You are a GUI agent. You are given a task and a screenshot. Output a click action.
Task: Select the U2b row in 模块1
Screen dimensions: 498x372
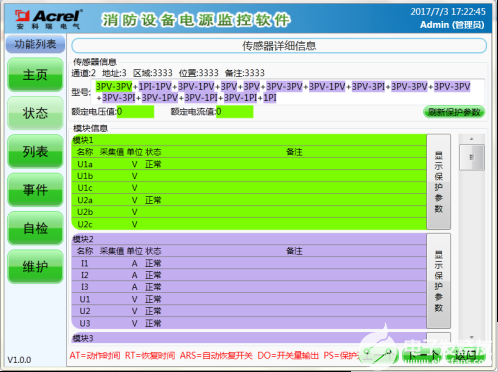pos(249,212)
